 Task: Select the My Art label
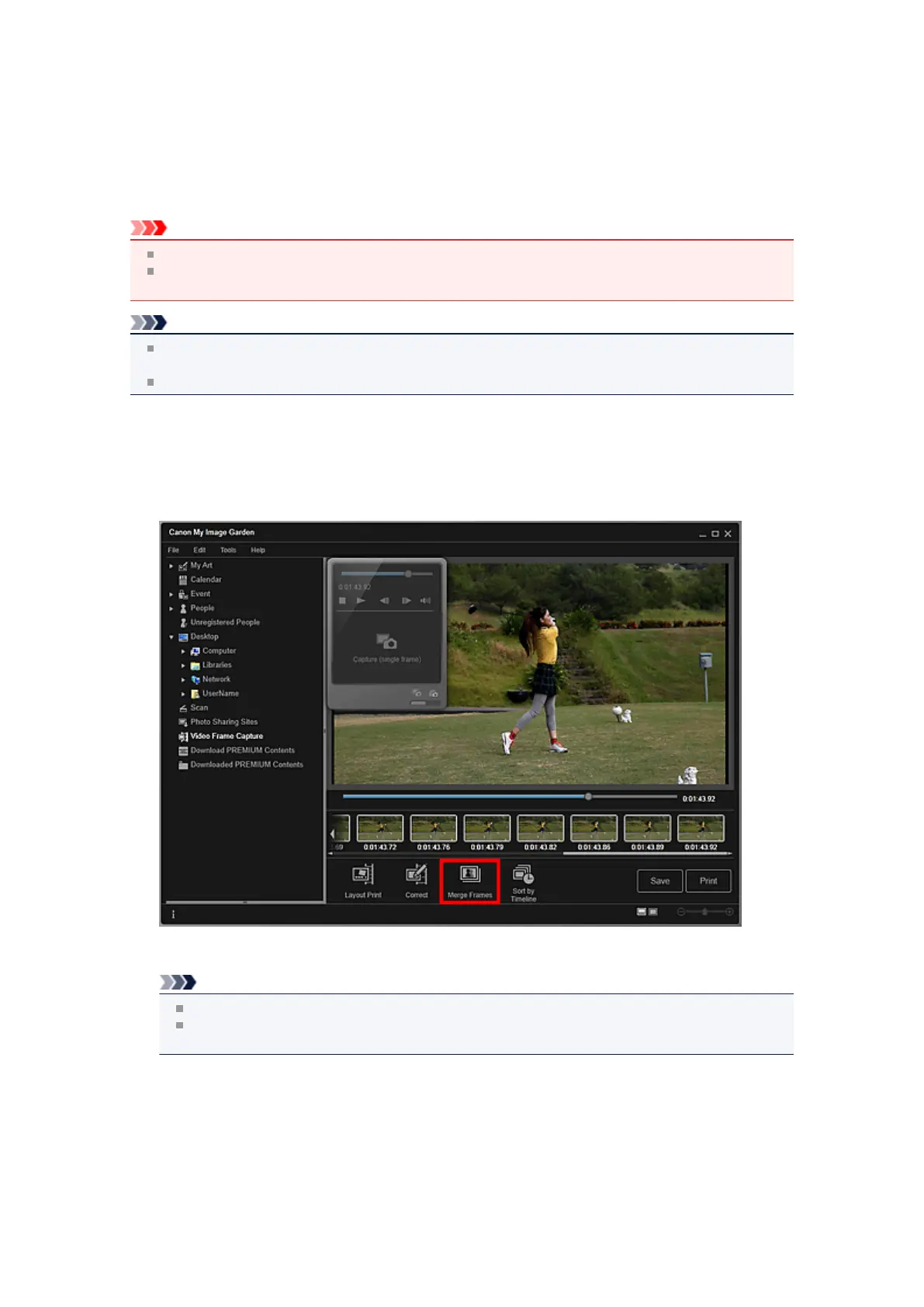201,566
